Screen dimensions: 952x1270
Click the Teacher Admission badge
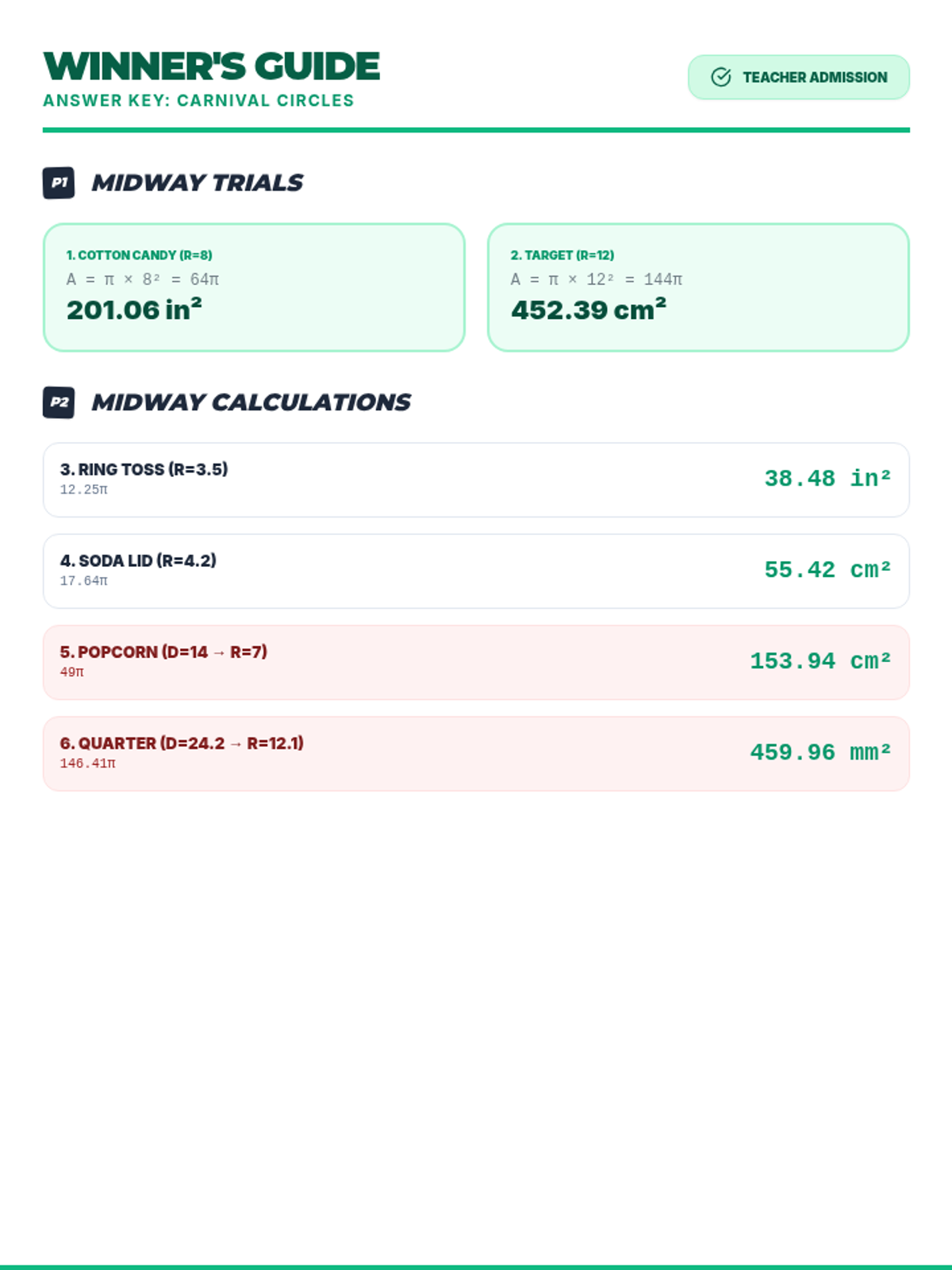[x=799, y=77]
